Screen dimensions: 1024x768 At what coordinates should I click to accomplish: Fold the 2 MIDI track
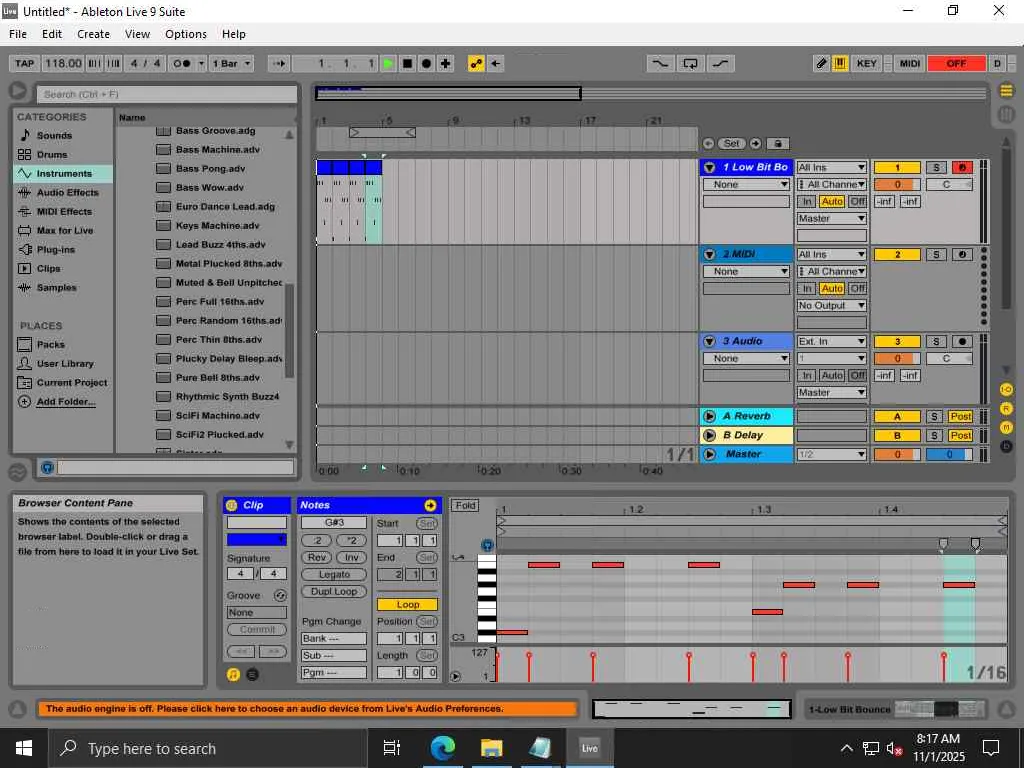pos(709,254)
